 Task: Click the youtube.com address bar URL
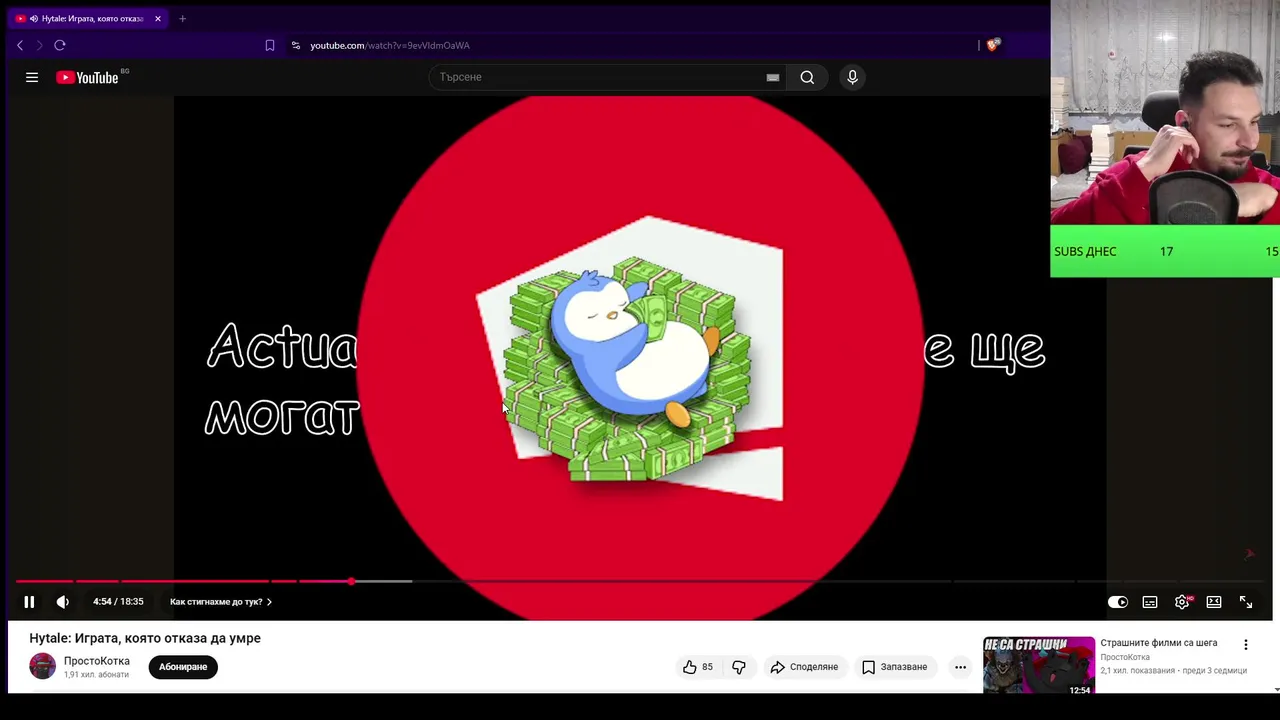tap(390, 45)
